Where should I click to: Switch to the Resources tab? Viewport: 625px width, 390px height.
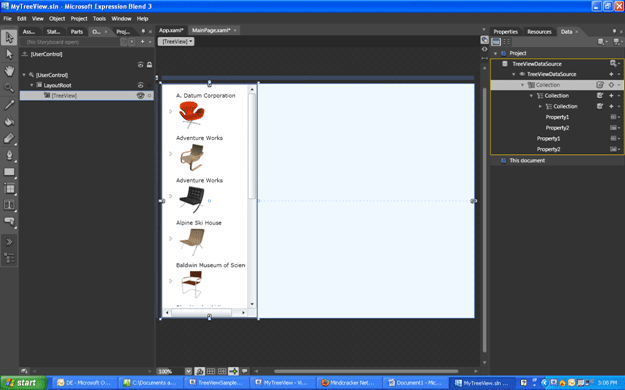click(539, 32)
